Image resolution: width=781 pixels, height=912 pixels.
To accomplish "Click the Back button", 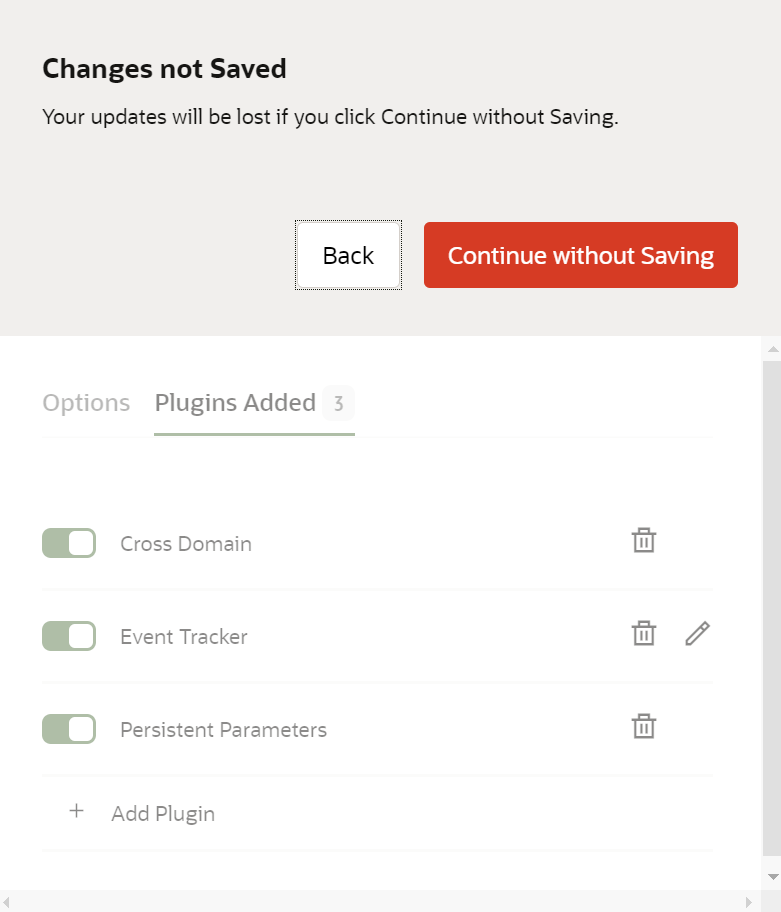I will (x=348, y=255).
